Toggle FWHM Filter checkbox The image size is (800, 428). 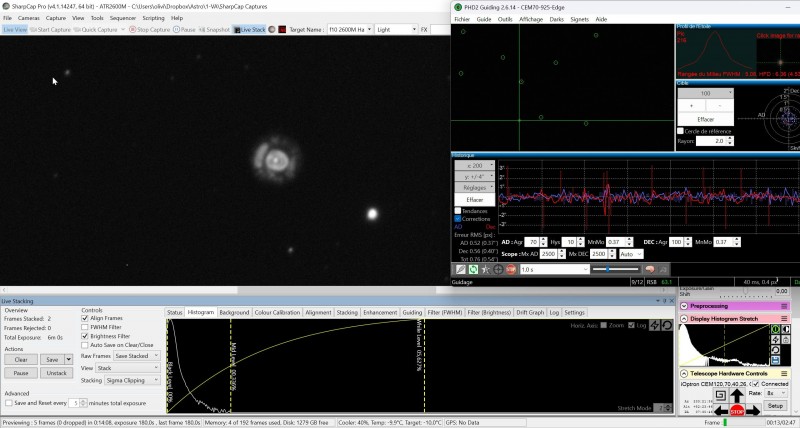[85, 327]
